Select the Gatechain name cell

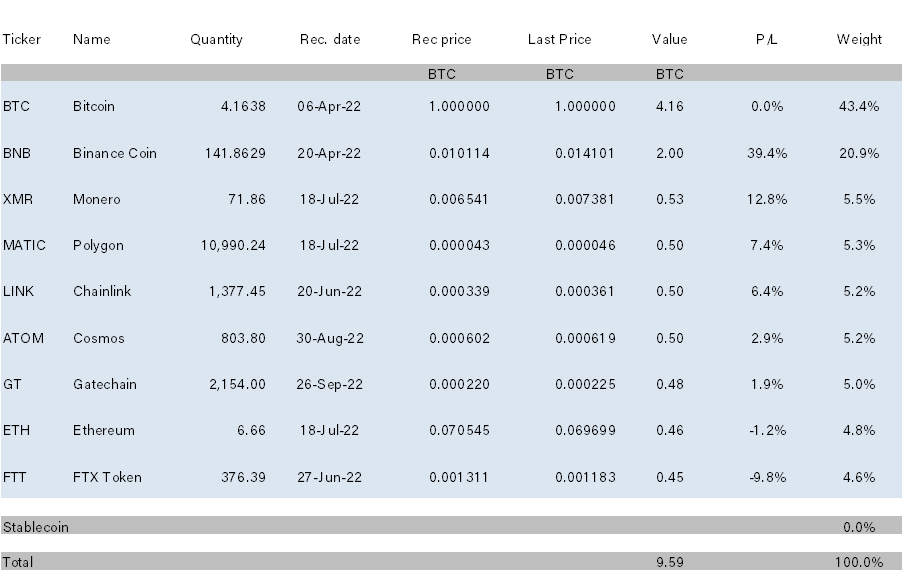[x=105, y=384]
